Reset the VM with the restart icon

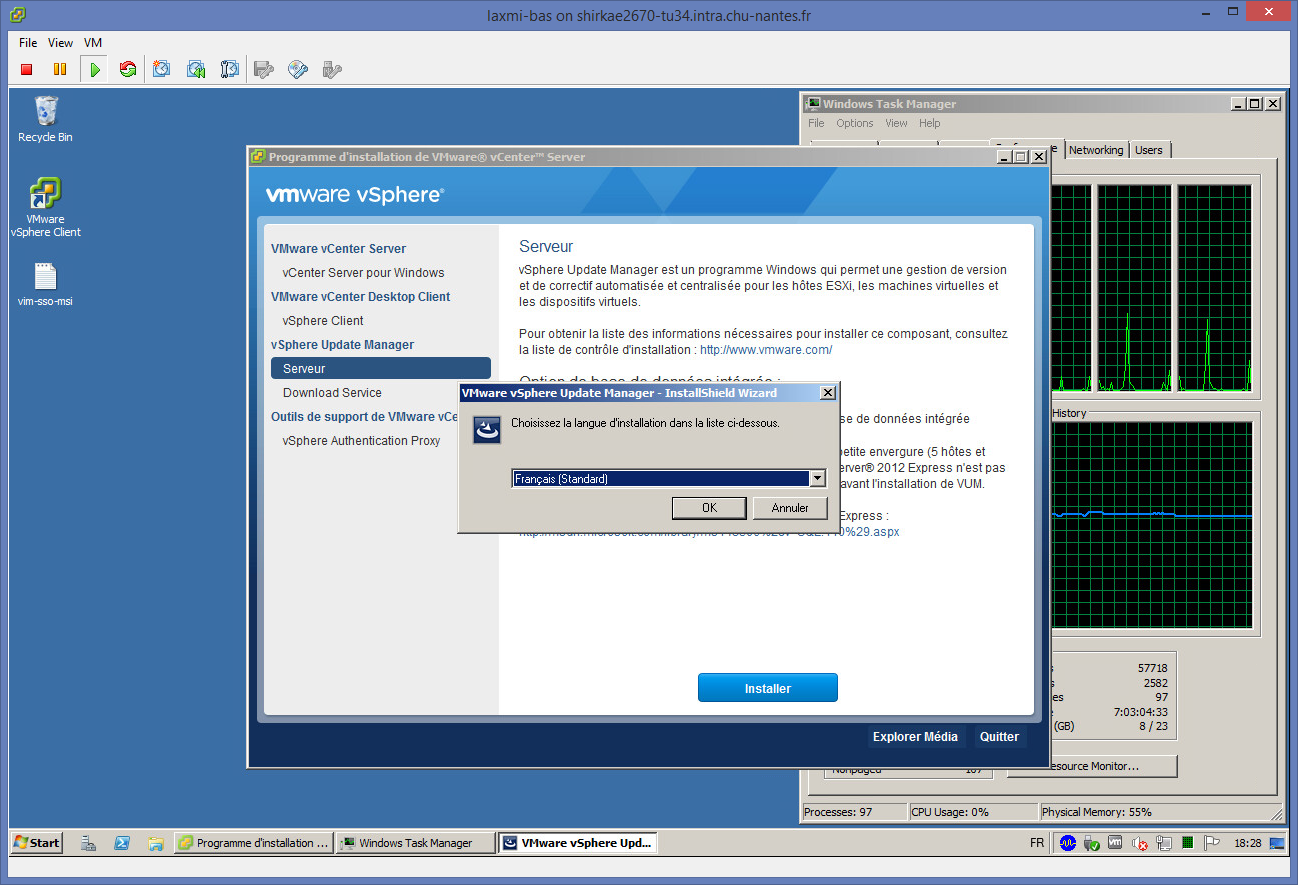click(x=127, y=69)
